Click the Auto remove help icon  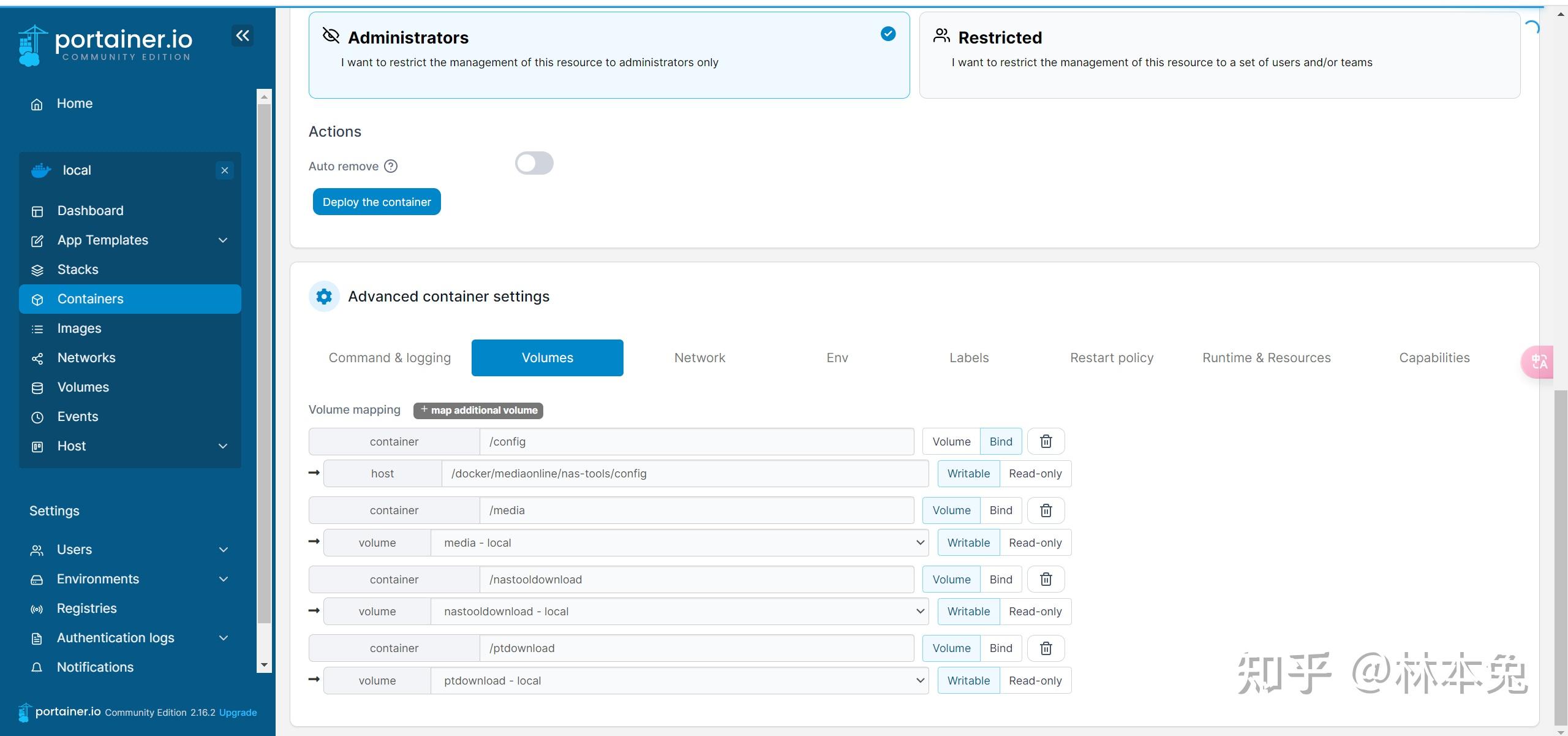(x=391, y=166)
